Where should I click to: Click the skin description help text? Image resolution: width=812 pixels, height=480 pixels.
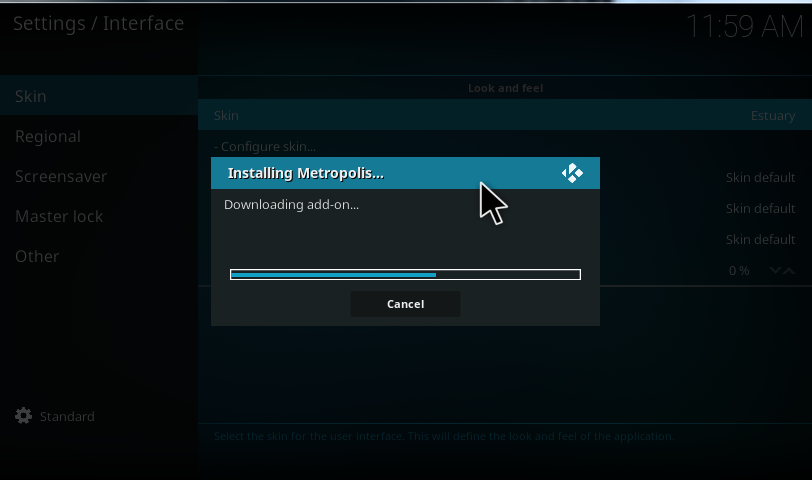444,436
